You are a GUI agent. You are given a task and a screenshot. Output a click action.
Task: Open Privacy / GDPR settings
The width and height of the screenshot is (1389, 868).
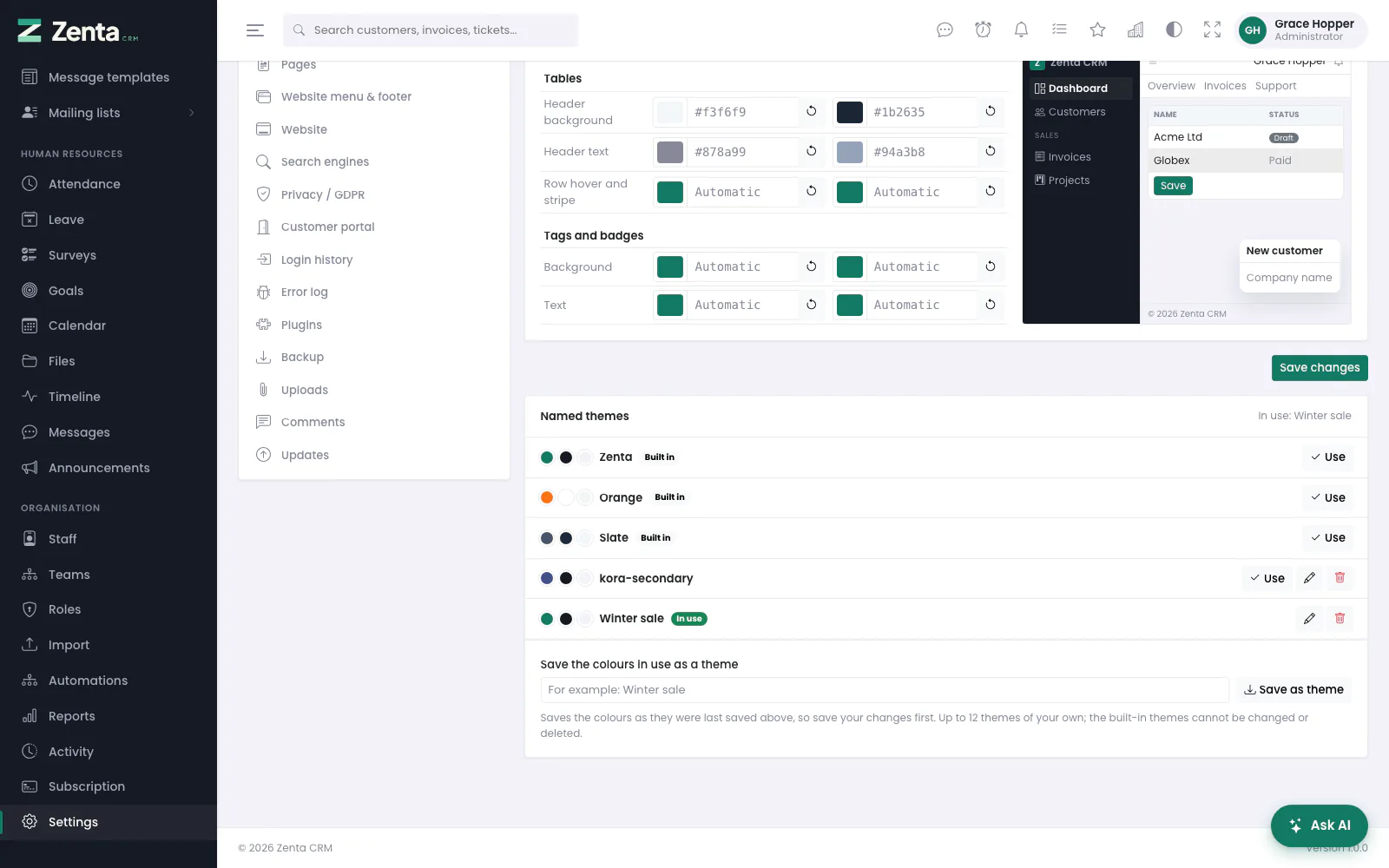(374, 194)
